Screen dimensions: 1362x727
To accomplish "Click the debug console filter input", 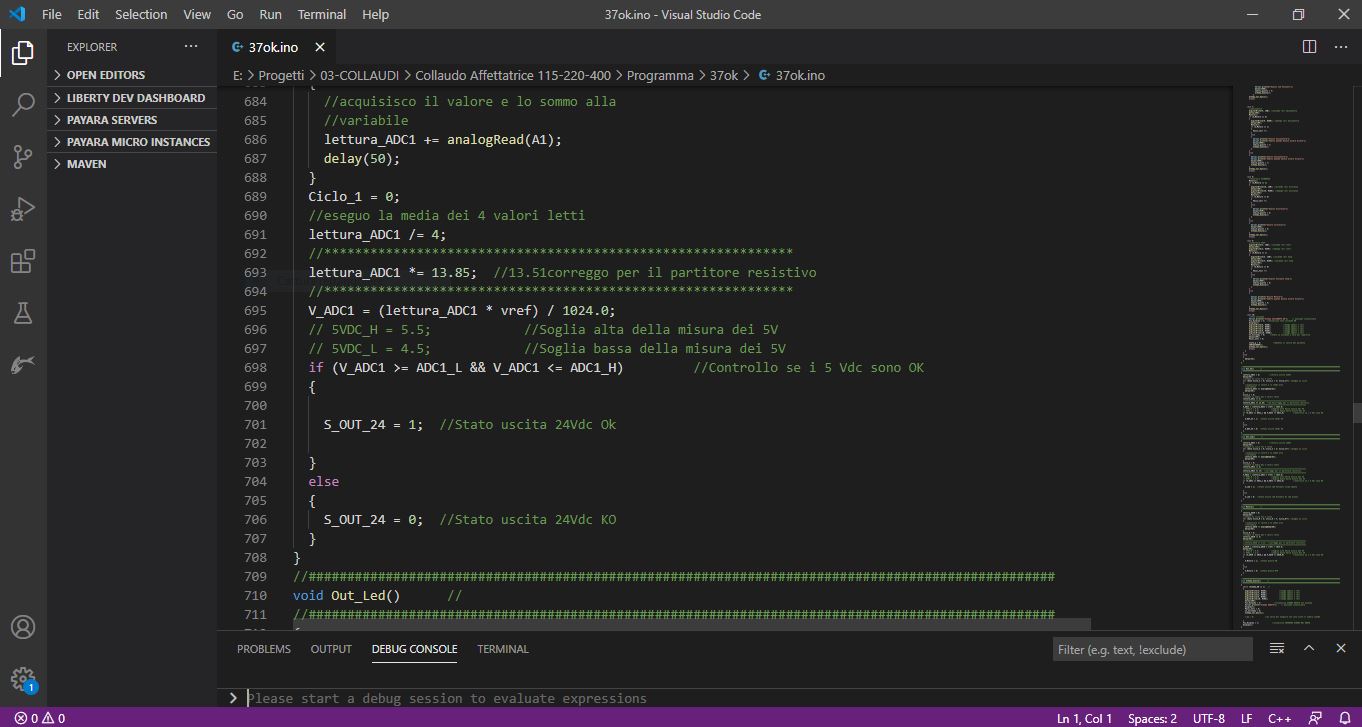I will (1152, 650).
